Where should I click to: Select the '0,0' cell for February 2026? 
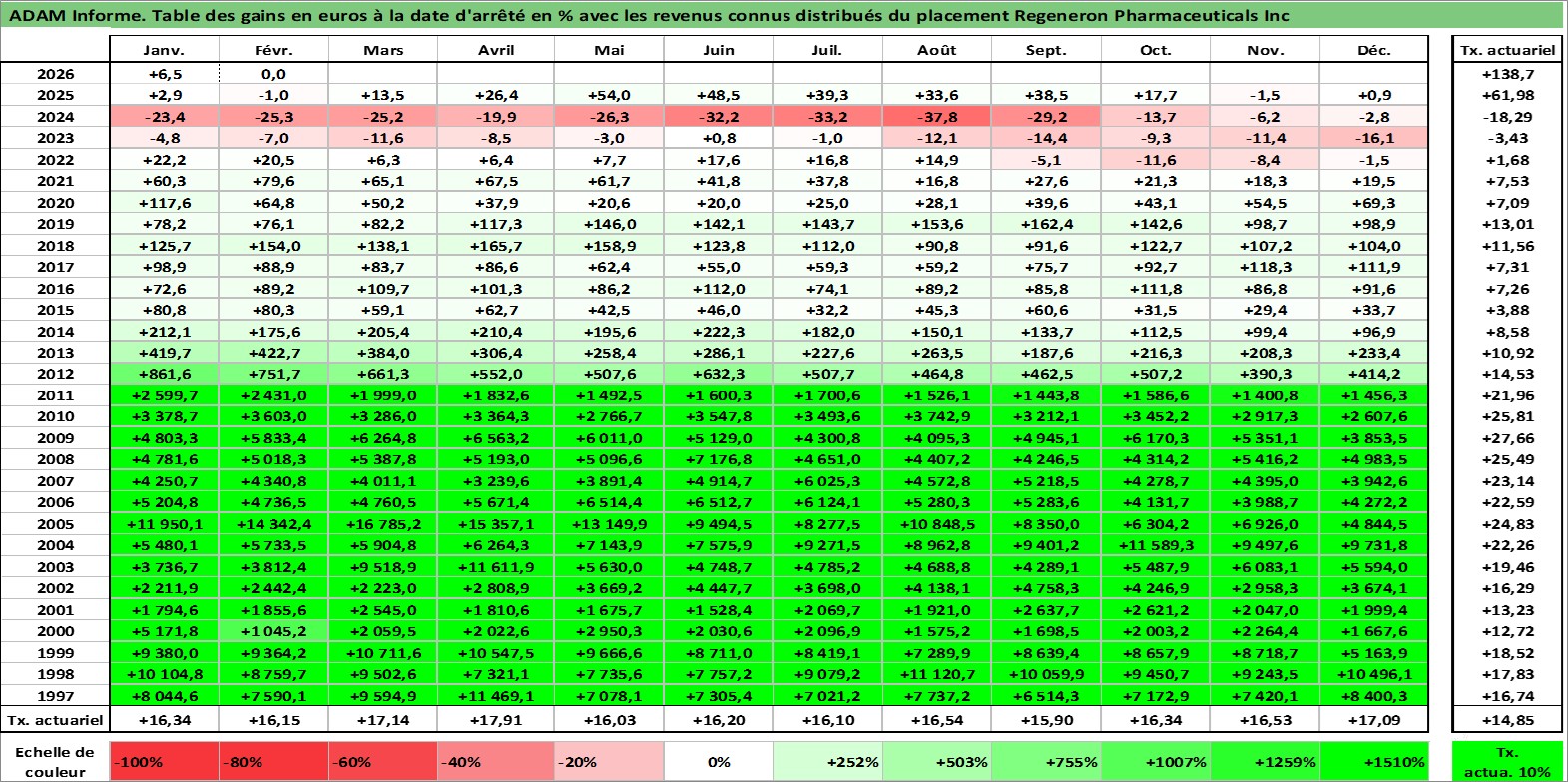coord(273,74)
